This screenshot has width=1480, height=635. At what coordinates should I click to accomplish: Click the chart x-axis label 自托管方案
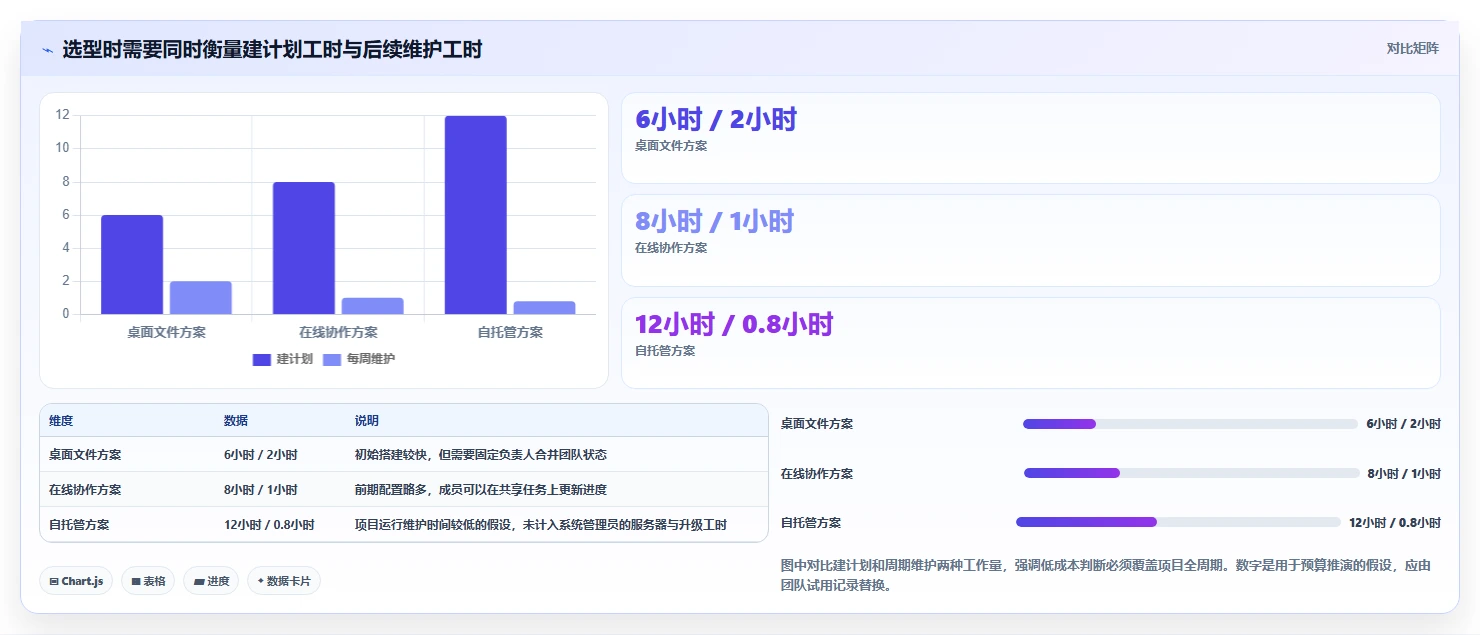(x=510, y=332)
